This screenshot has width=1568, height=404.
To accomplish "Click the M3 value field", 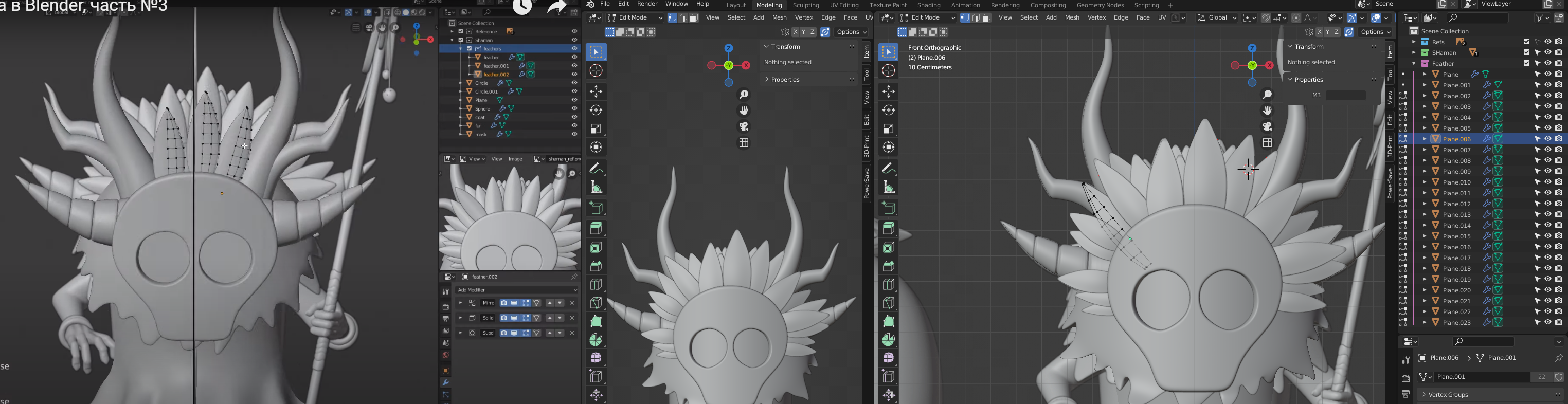I will click(x=1346, y=96).
